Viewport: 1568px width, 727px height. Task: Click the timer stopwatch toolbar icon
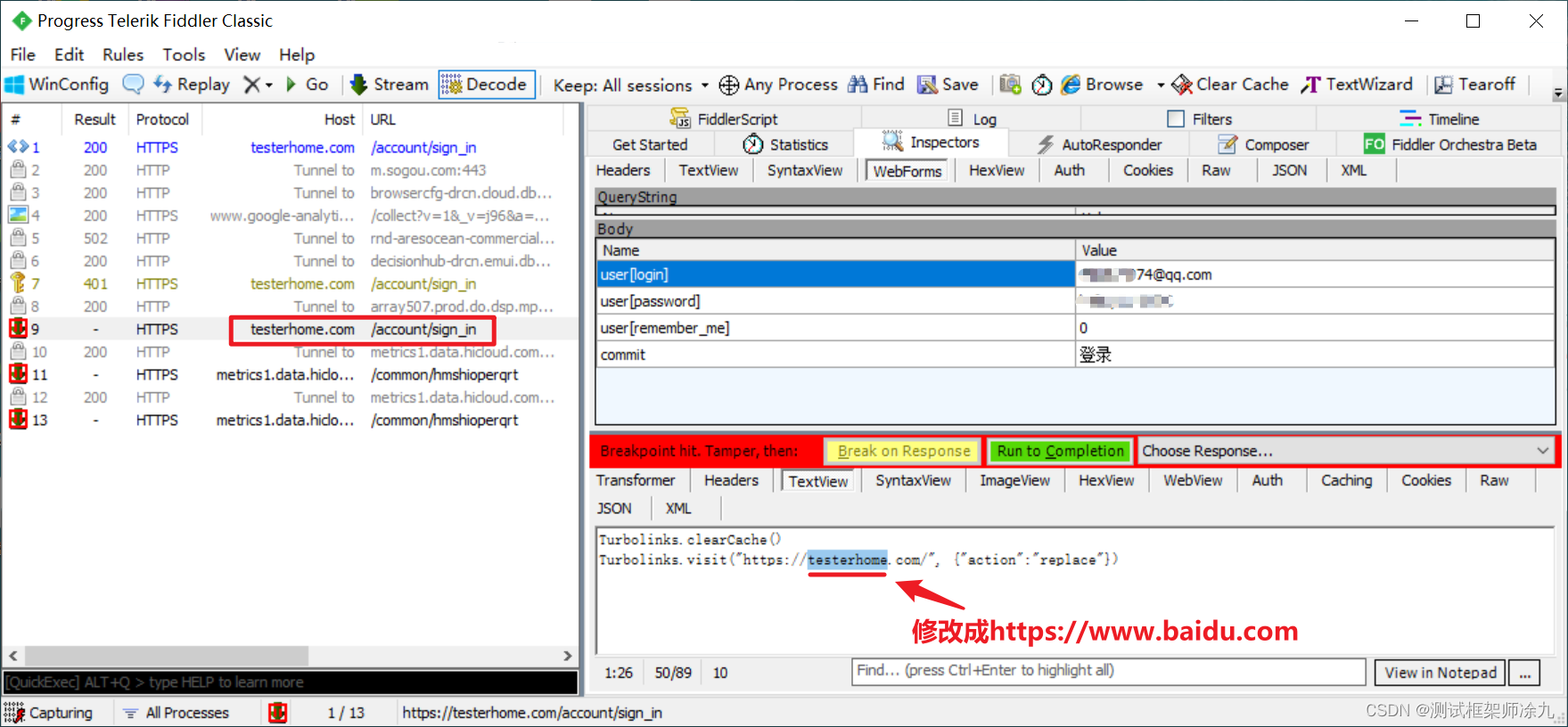coord(1041,85)
